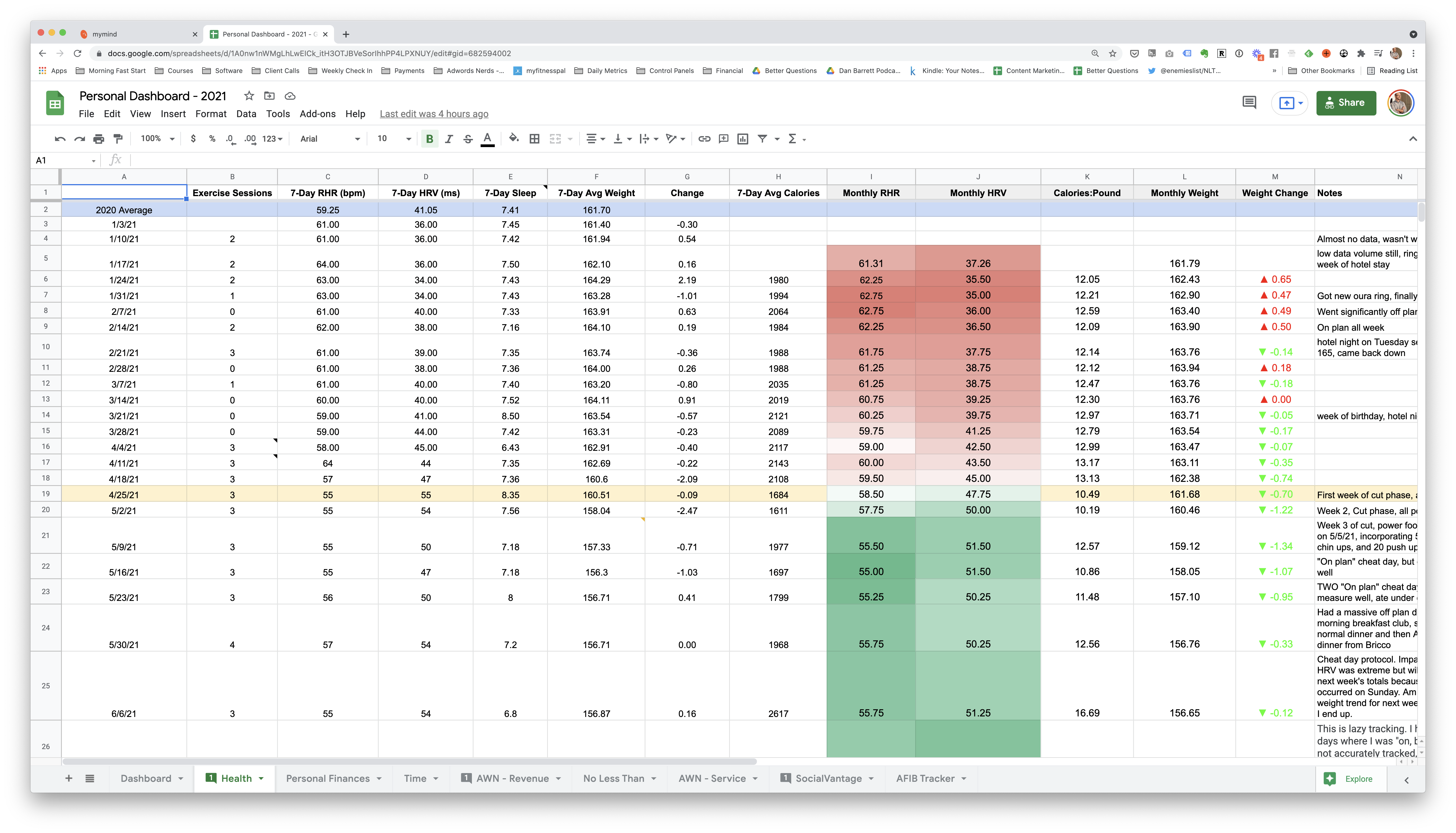Insert chart via toolbar icon

pos(743,138)
